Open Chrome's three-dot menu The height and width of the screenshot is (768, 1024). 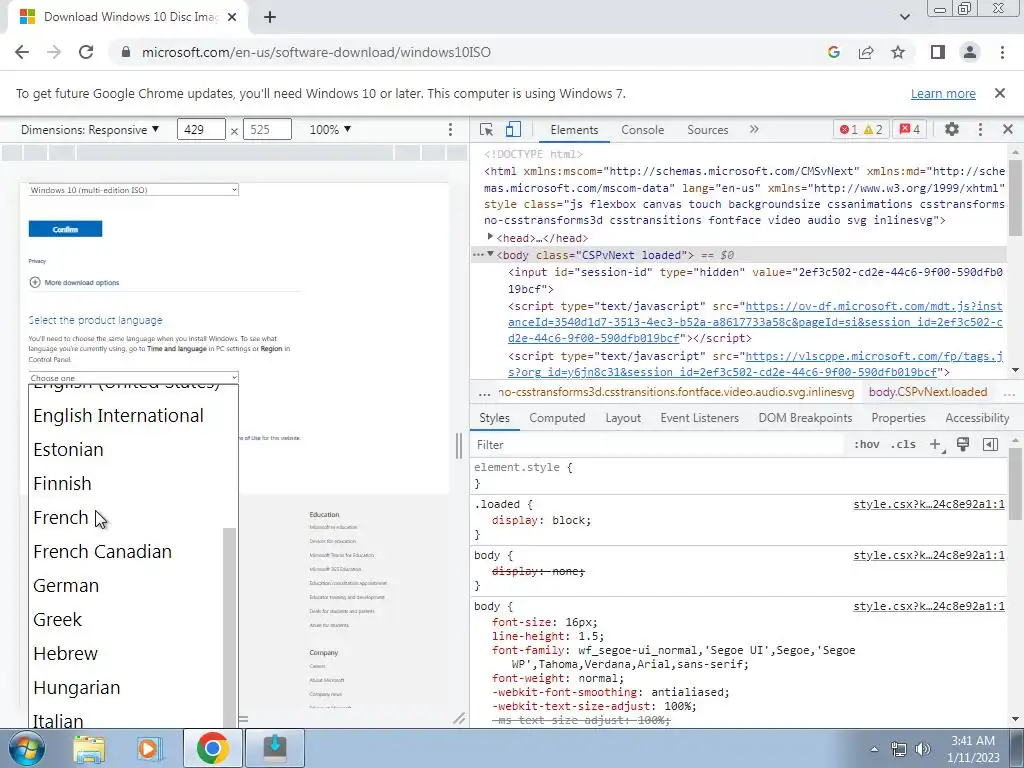(1002, 52)
